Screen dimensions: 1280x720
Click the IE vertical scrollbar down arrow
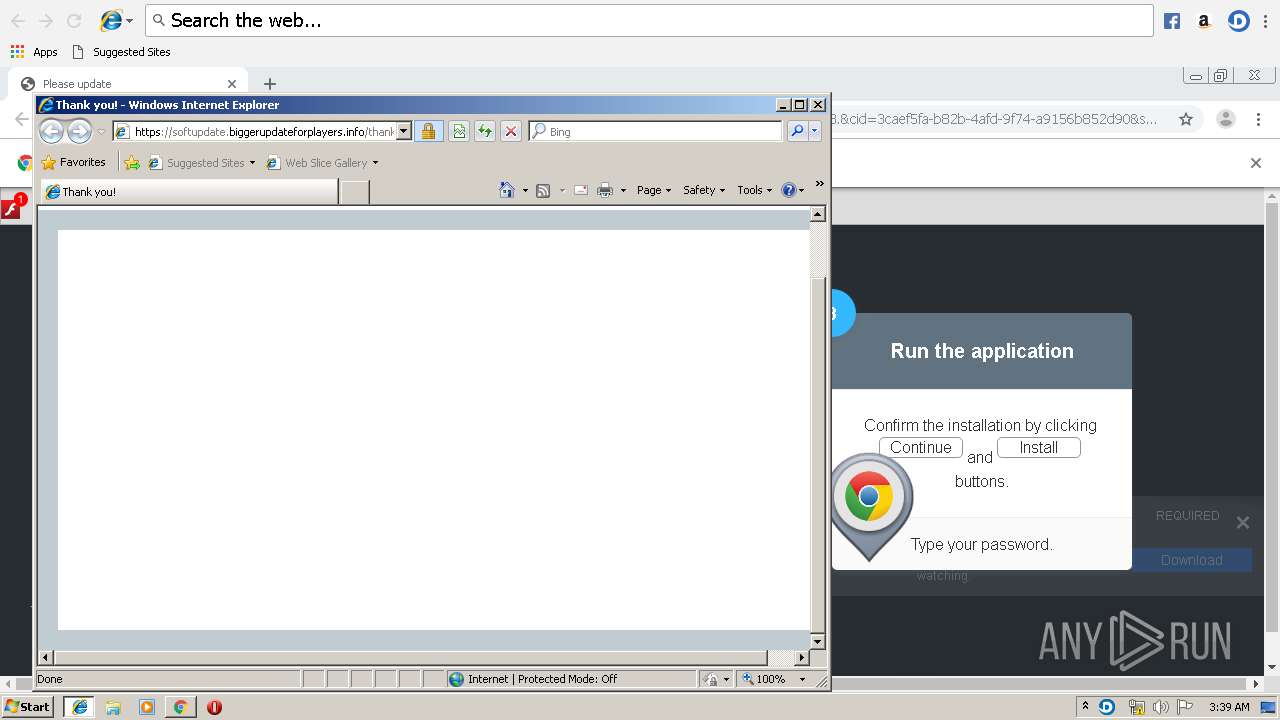pos(817,642)
